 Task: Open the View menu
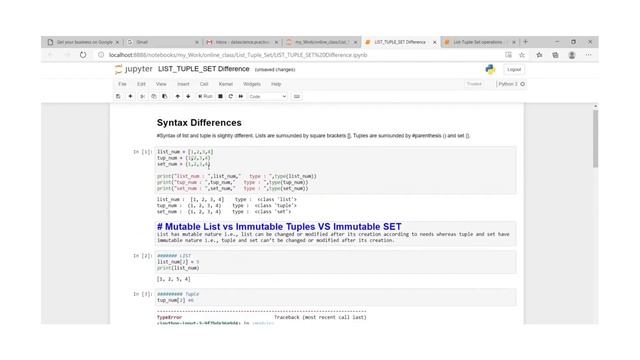pyautogui.click(x=161, y=84)
